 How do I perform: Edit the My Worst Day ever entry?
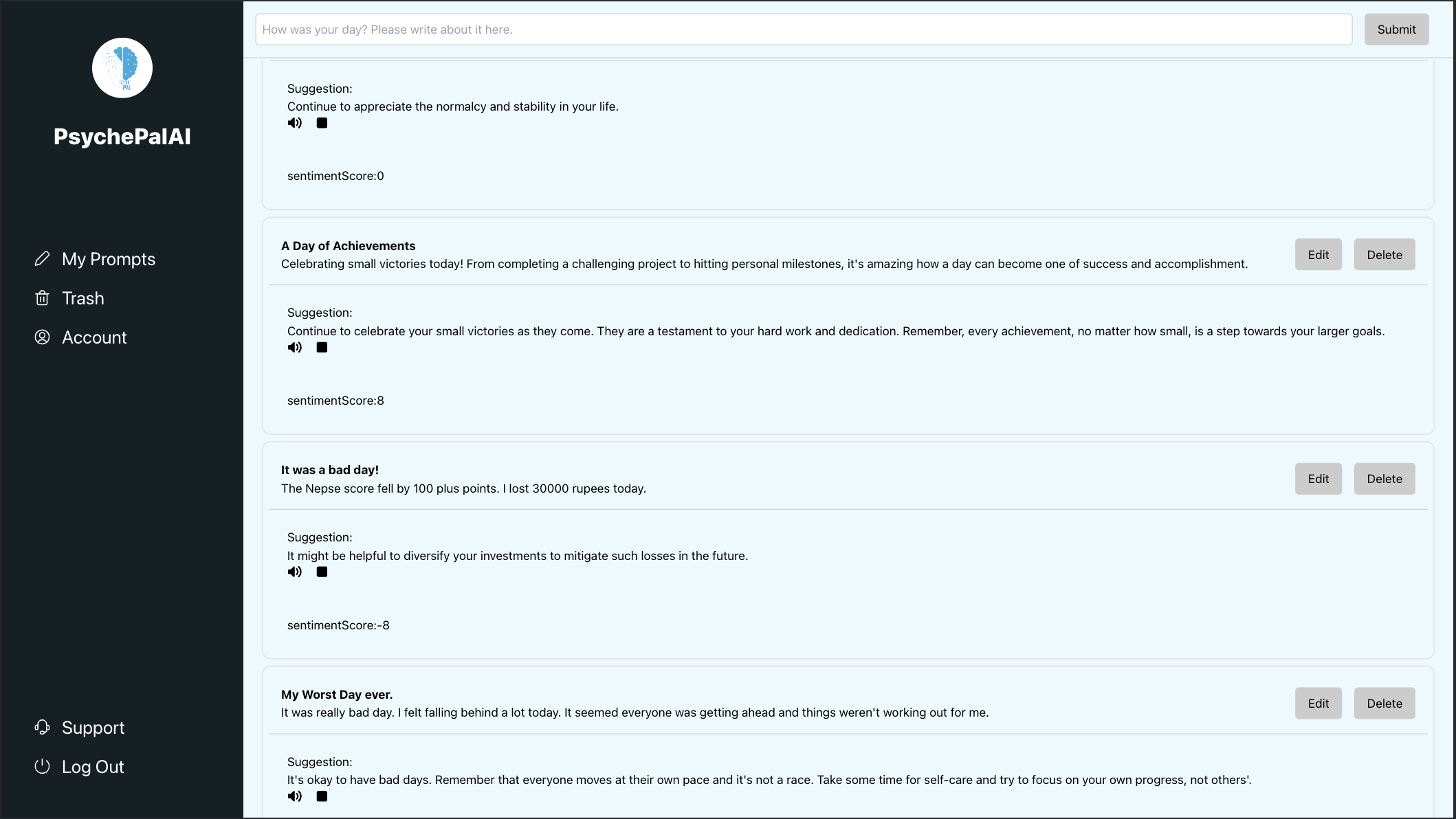1318,704
